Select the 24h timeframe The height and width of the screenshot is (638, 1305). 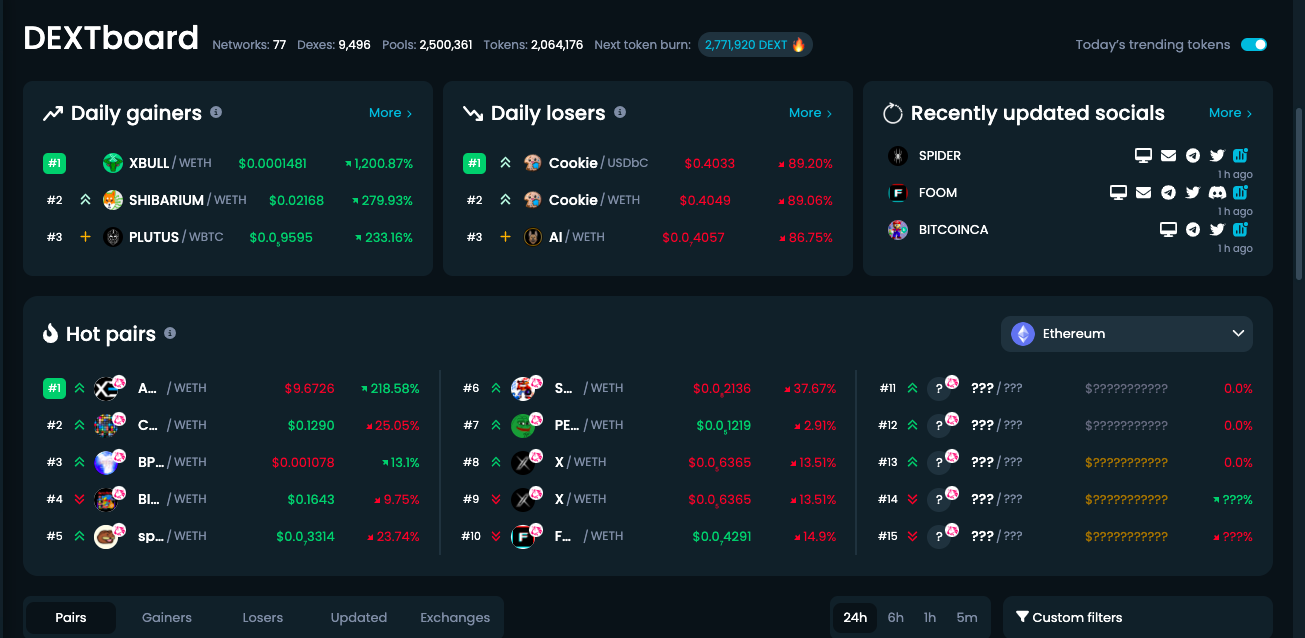click(855, 618)
